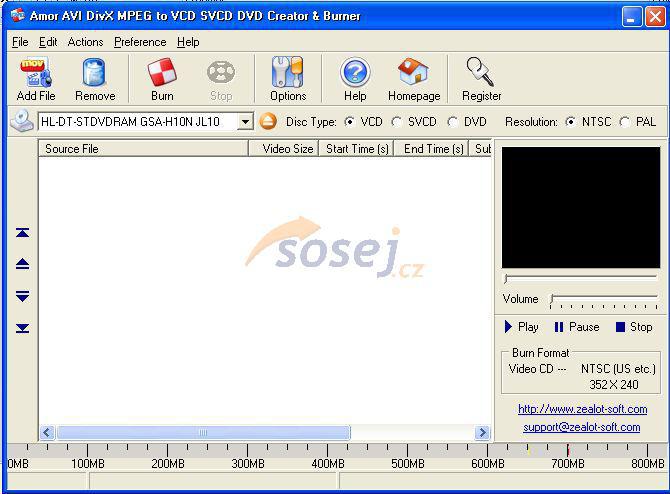Click the support@zealot-soft.com email link
This screenshot has width=670, height=494.
[582, 427]
